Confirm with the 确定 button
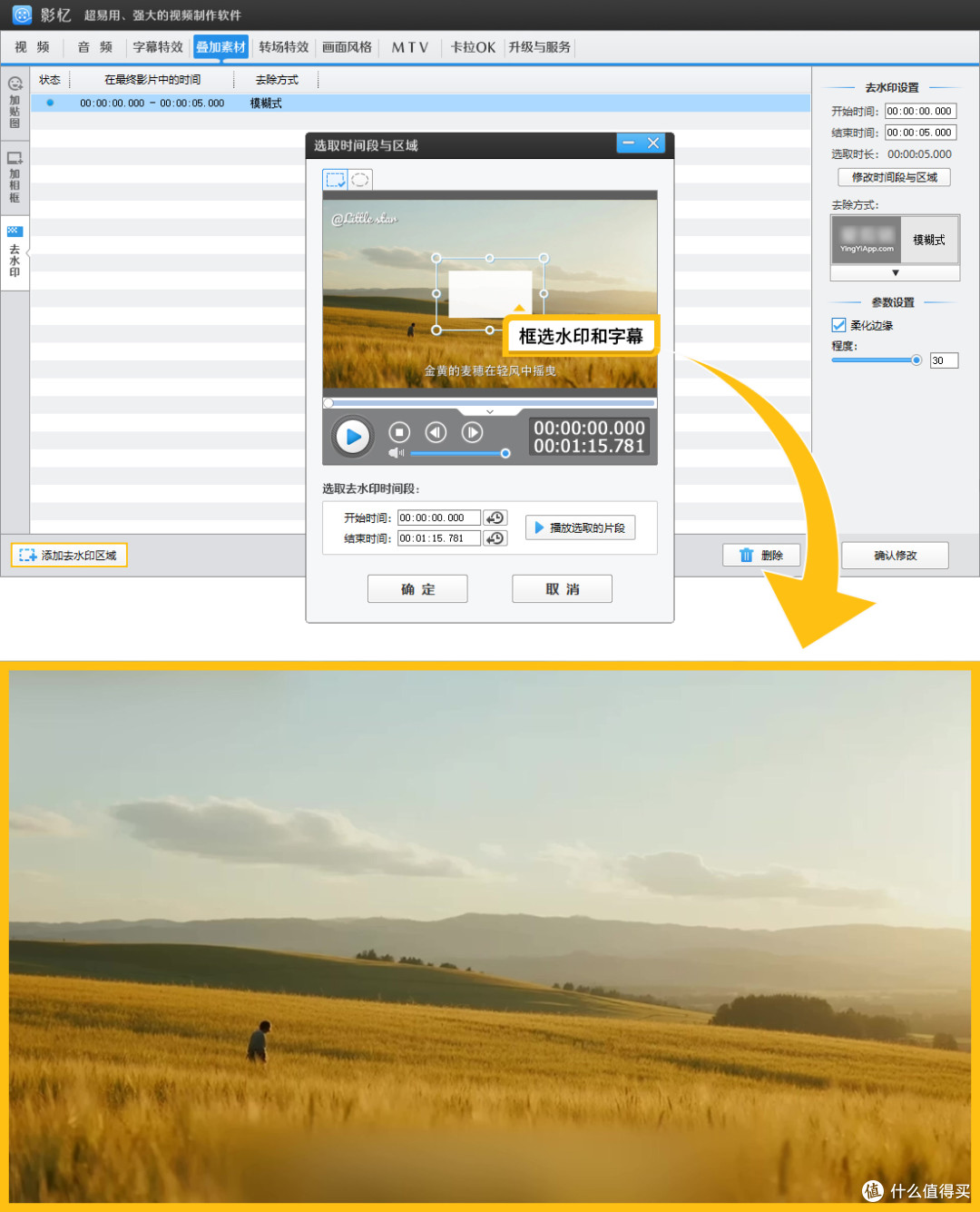980x1212 pixels. coord(417,589)
